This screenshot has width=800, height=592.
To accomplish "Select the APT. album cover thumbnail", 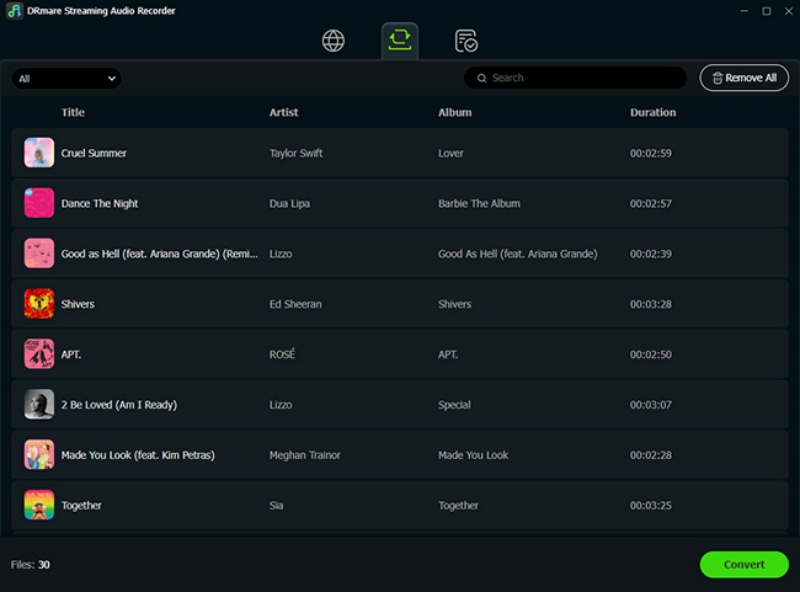I will [x=39, y=354].
